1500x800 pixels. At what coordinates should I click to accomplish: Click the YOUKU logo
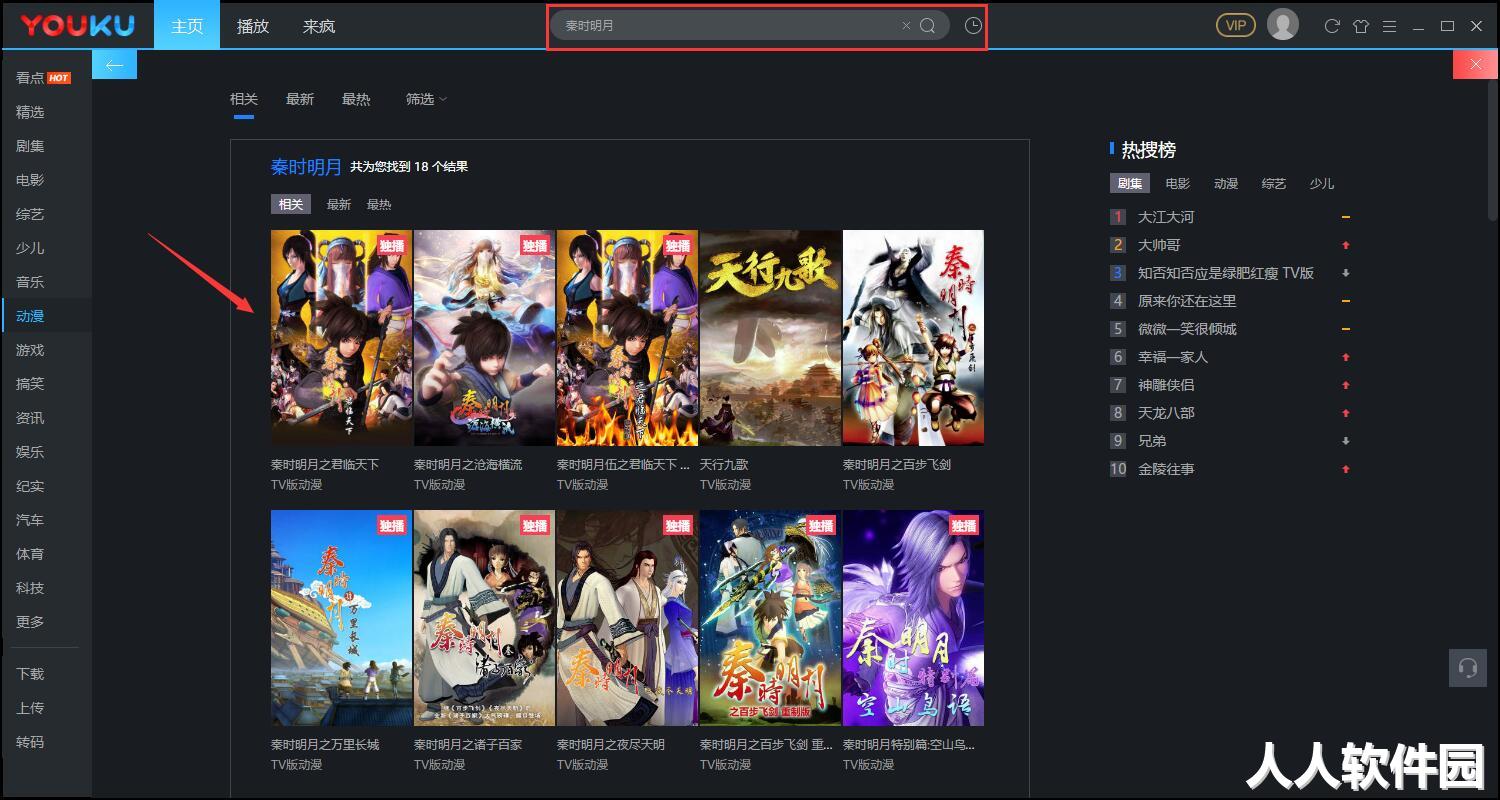78,25
